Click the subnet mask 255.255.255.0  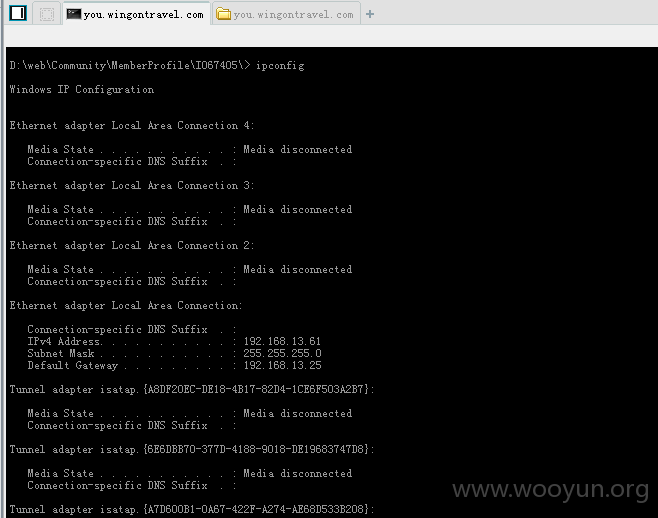(x=282, y=353)
